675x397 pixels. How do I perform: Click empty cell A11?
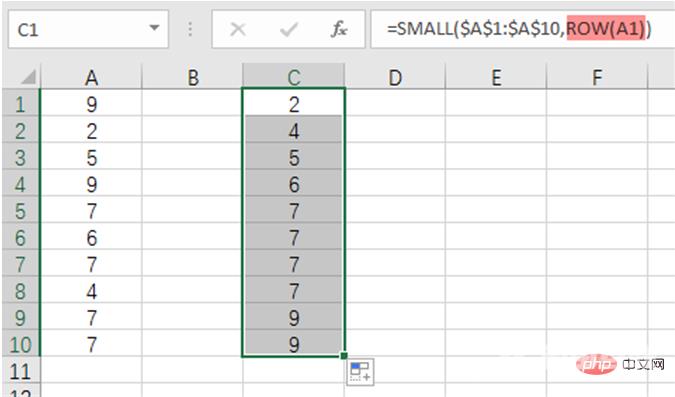click(91, 370)
